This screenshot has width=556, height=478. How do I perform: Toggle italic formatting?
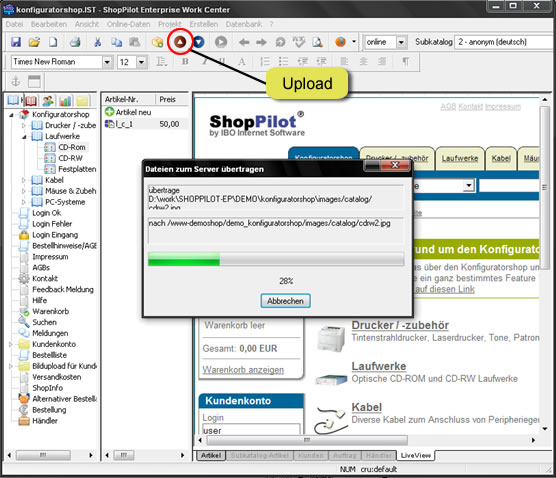(x=205, y=62)
